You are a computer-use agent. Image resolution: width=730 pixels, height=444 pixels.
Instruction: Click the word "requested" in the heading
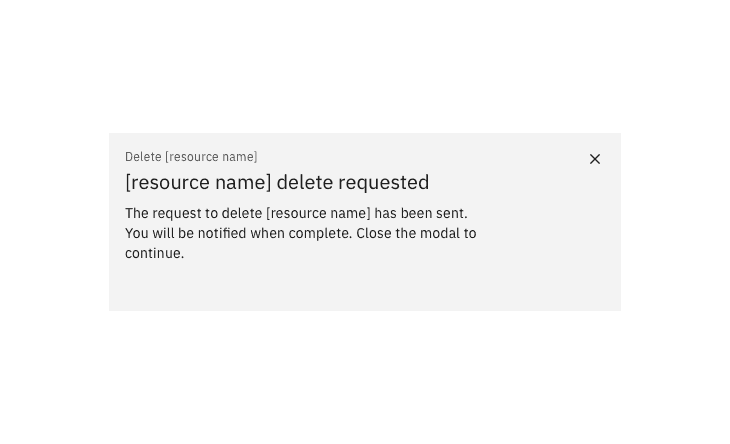(x=384, y=182)
